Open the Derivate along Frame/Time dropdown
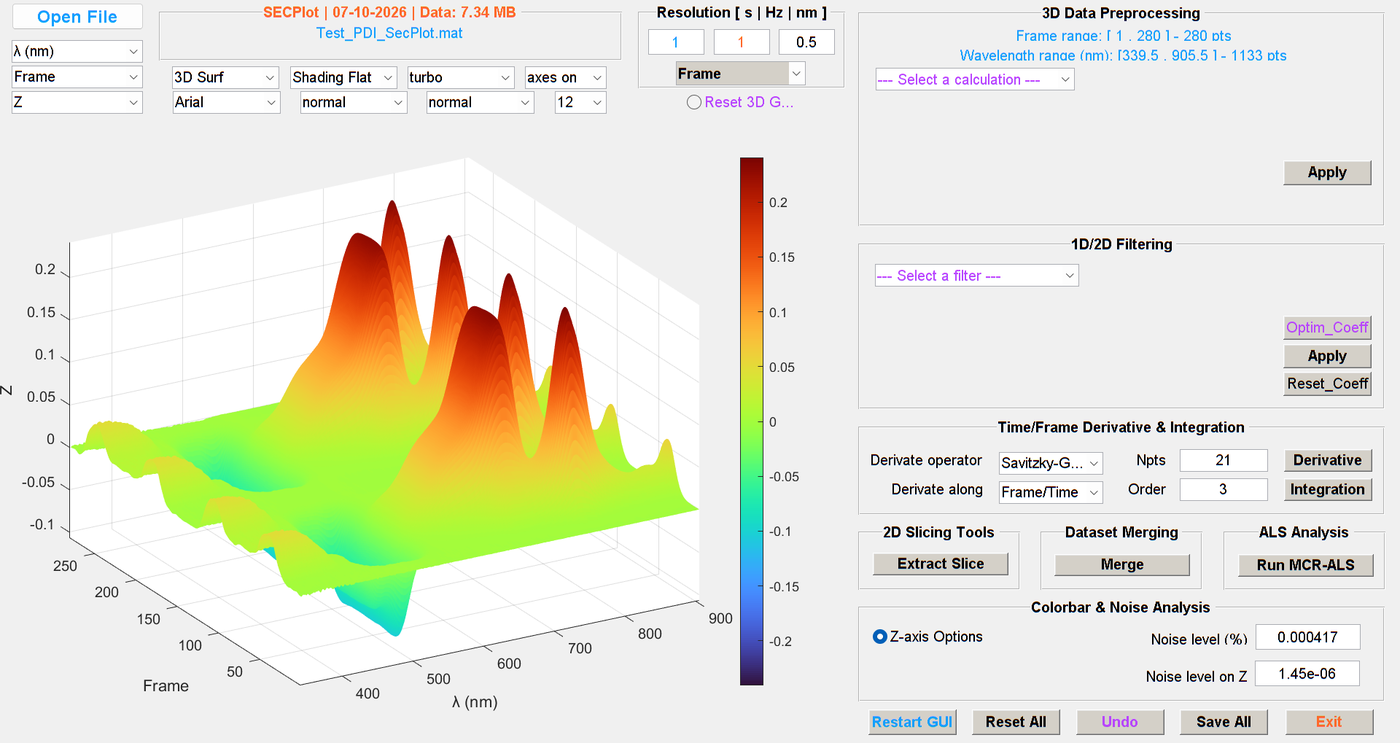 point(1051,491)
